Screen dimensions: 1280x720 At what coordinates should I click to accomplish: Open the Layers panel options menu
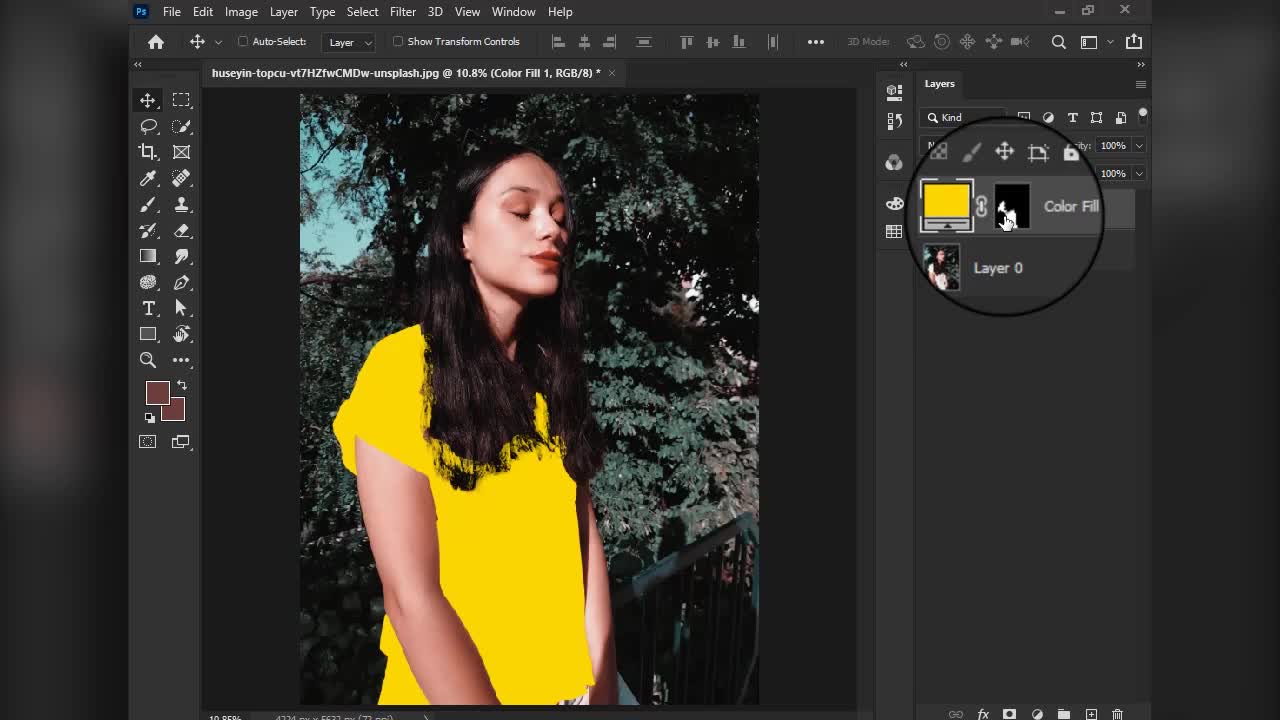(1140, 84)
